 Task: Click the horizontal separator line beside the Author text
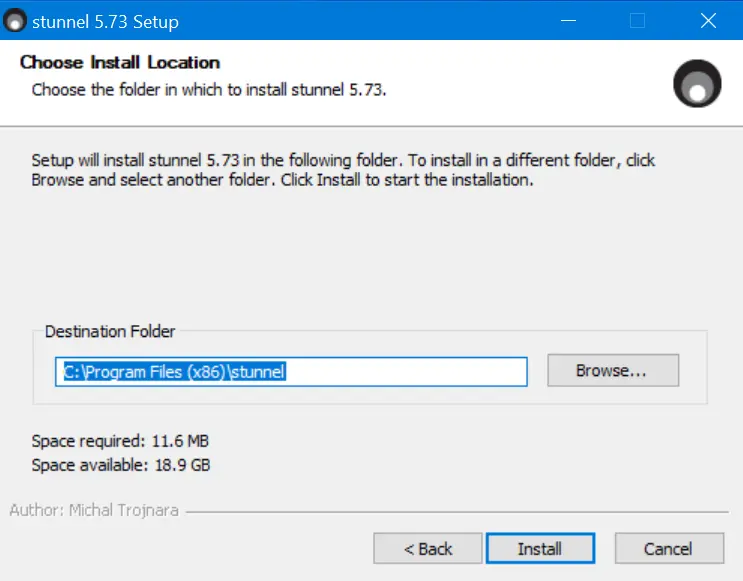457,512
